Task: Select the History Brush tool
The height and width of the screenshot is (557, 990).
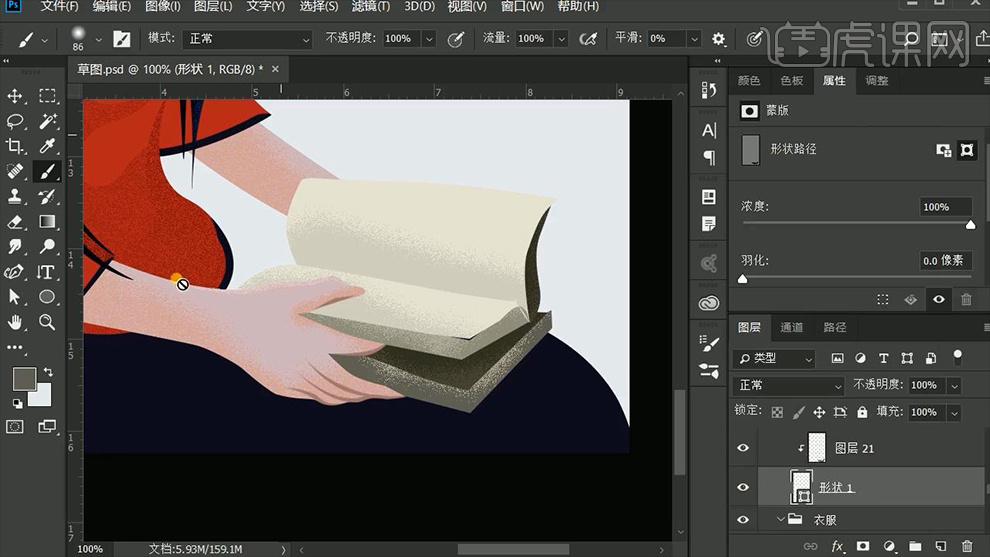Action: pyautogui.click(x=47, y=196)
